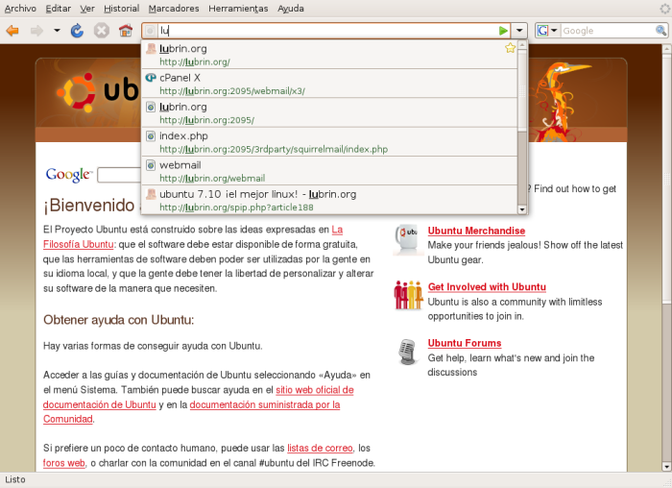The width and height of the screenshot is (672, 488).
Task: Click the search magnifier icon
Action: (x=660, y=31)
